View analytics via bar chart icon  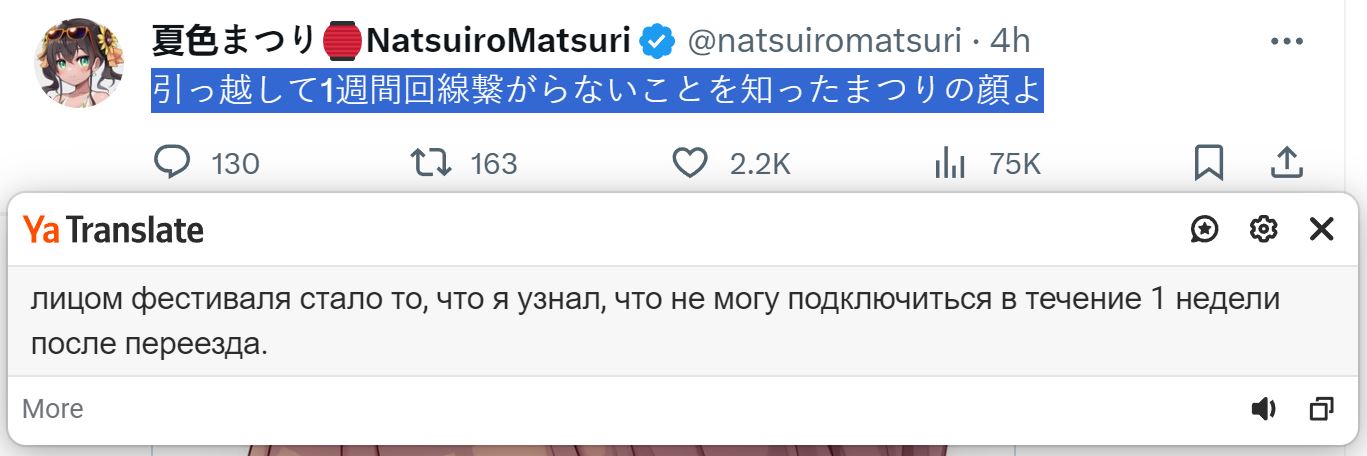949,163
